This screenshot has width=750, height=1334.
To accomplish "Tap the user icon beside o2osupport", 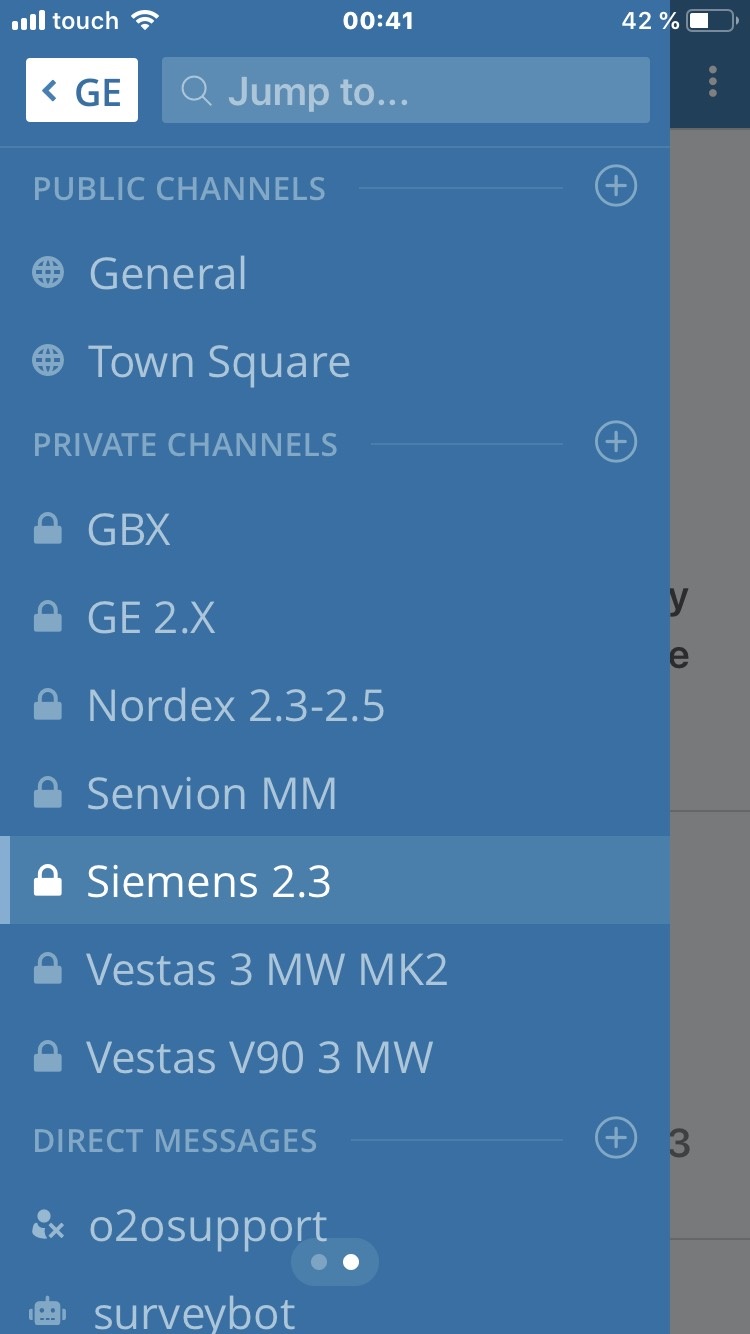I will (x=48, y=1226).
